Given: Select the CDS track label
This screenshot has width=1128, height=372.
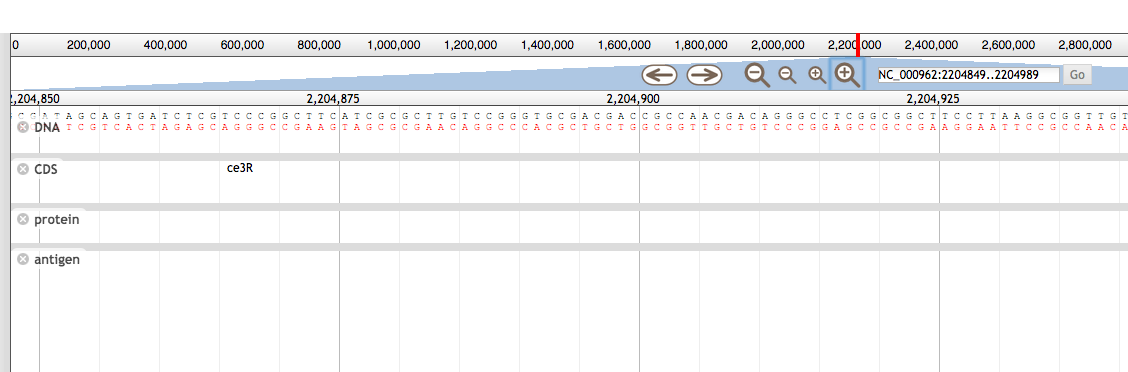Looking at the screenshot, I should pos(45,169).
